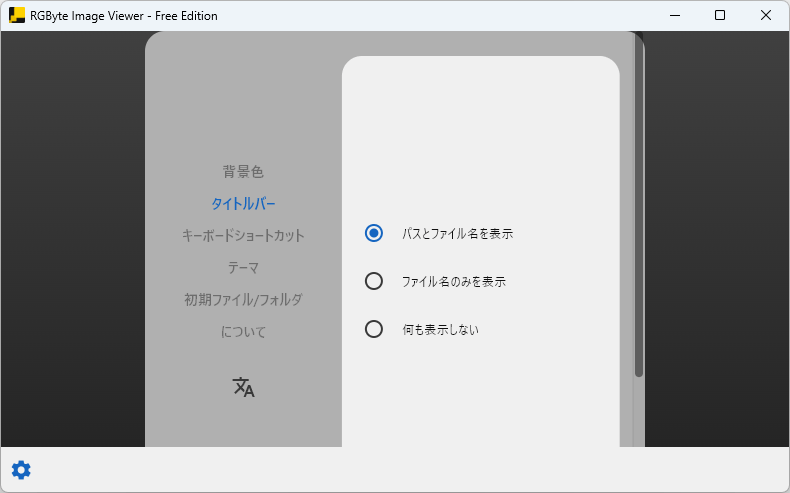The image size is (790, 493).
Task: Close the RGByte Image Viewer window
Action: click(x=766, y=16)
